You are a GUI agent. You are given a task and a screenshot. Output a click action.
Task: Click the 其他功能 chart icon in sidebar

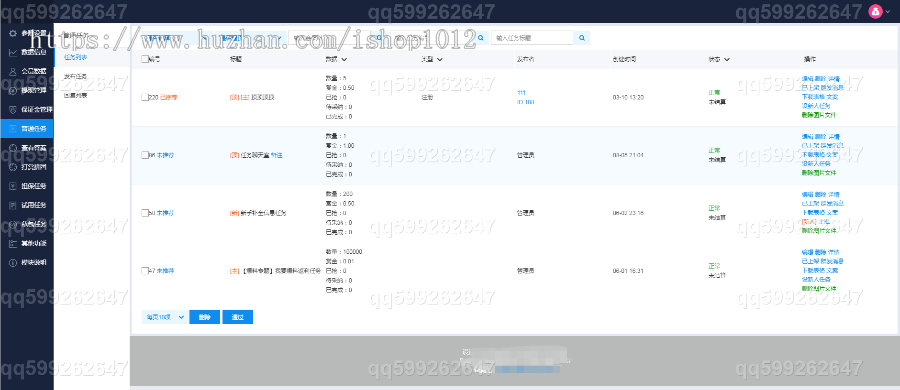[13, 243]
